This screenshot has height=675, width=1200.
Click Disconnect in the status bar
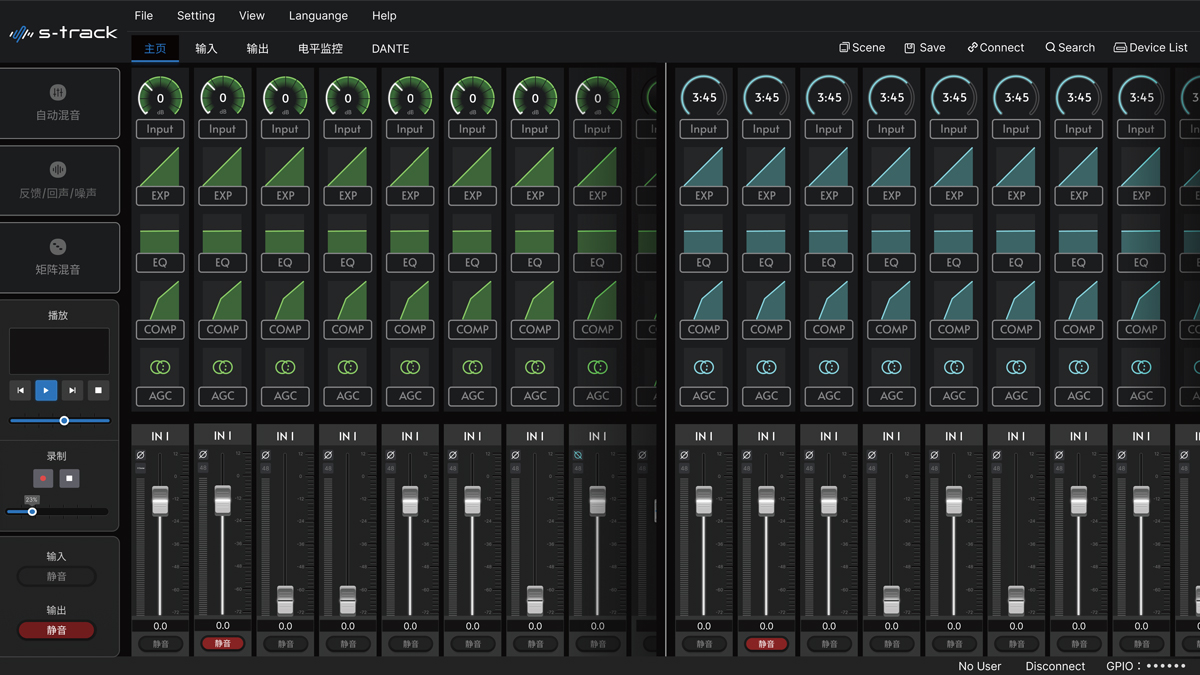(1055, 666)
